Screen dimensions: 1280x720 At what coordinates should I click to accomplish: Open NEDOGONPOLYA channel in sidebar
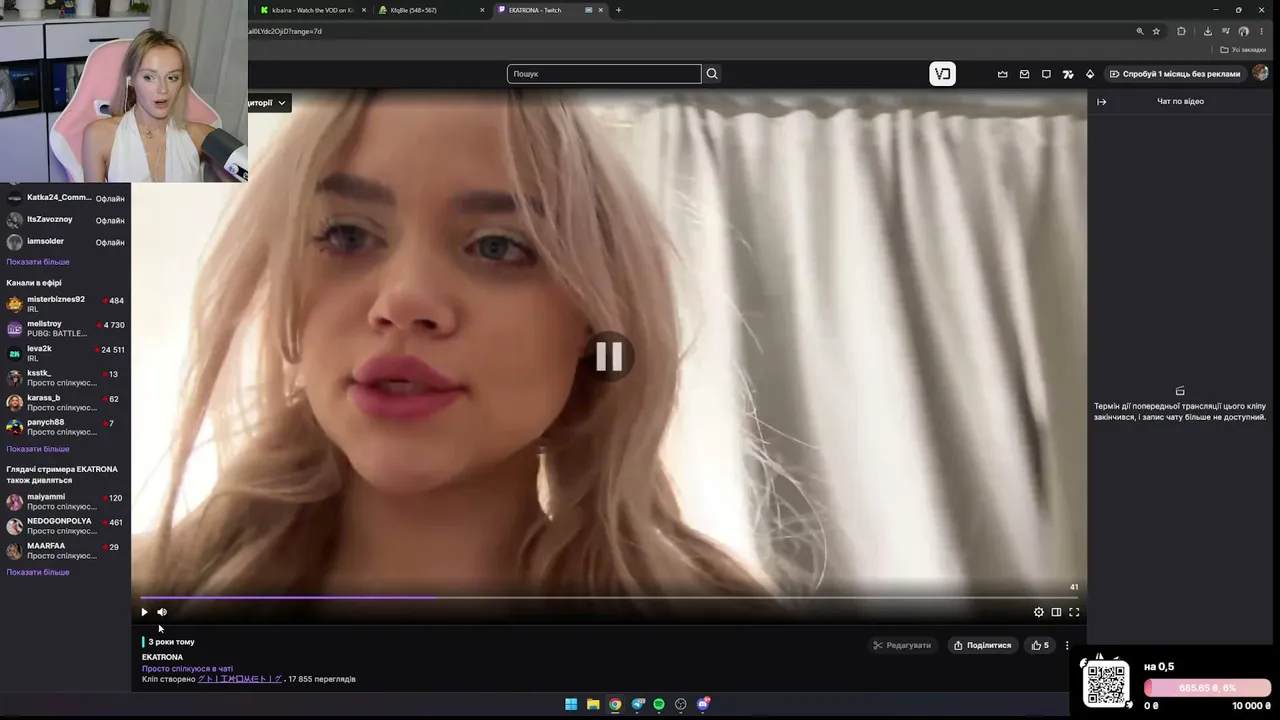pos(65,526)
